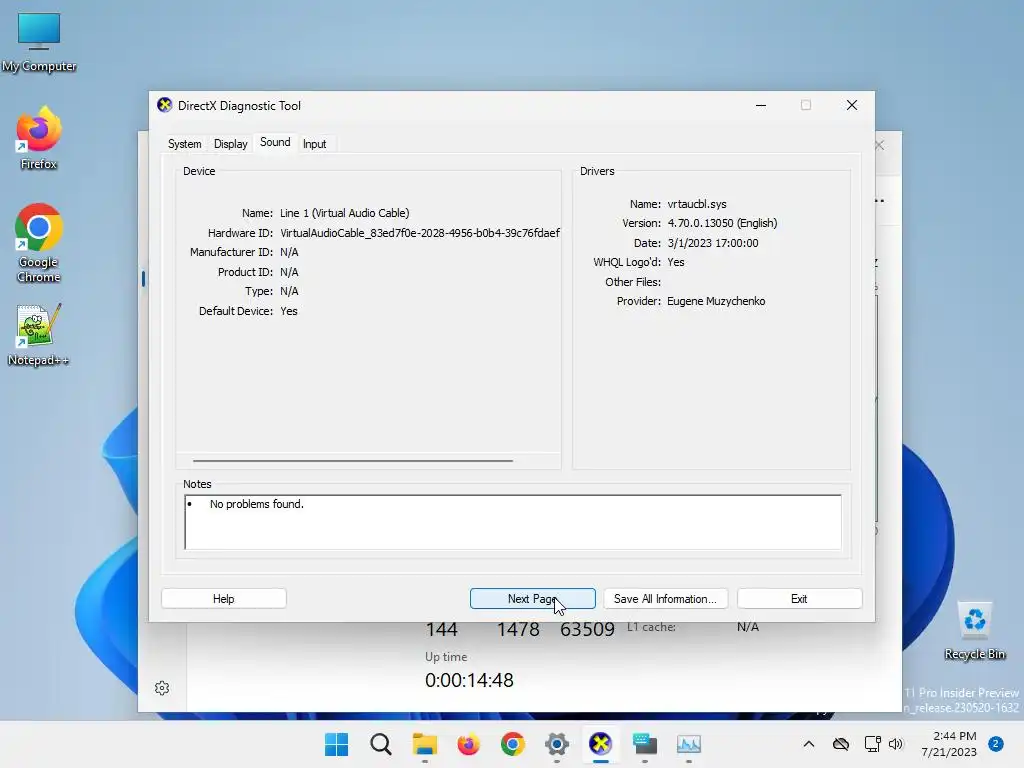Screen dimensions: 1024x768
Task: Click 1478 value in Task Manager
Action: tap(518, 630)
